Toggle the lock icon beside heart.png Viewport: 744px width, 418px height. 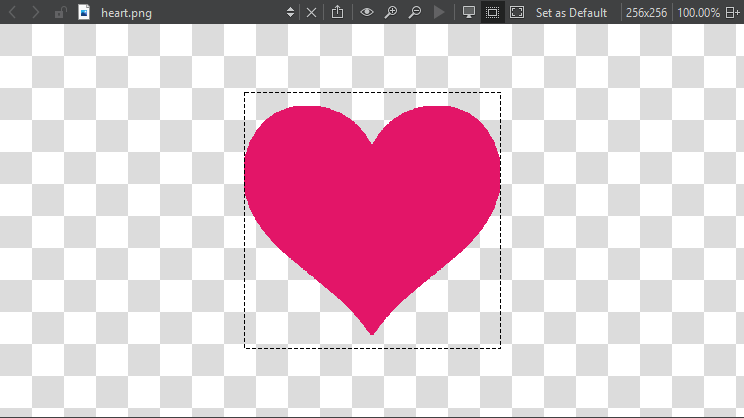60,12
